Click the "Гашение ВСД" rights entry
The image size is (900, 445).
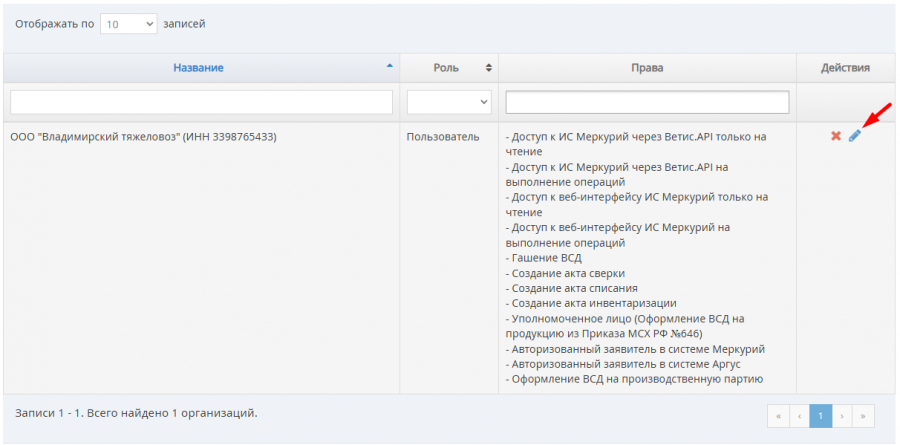click(544, 258)
